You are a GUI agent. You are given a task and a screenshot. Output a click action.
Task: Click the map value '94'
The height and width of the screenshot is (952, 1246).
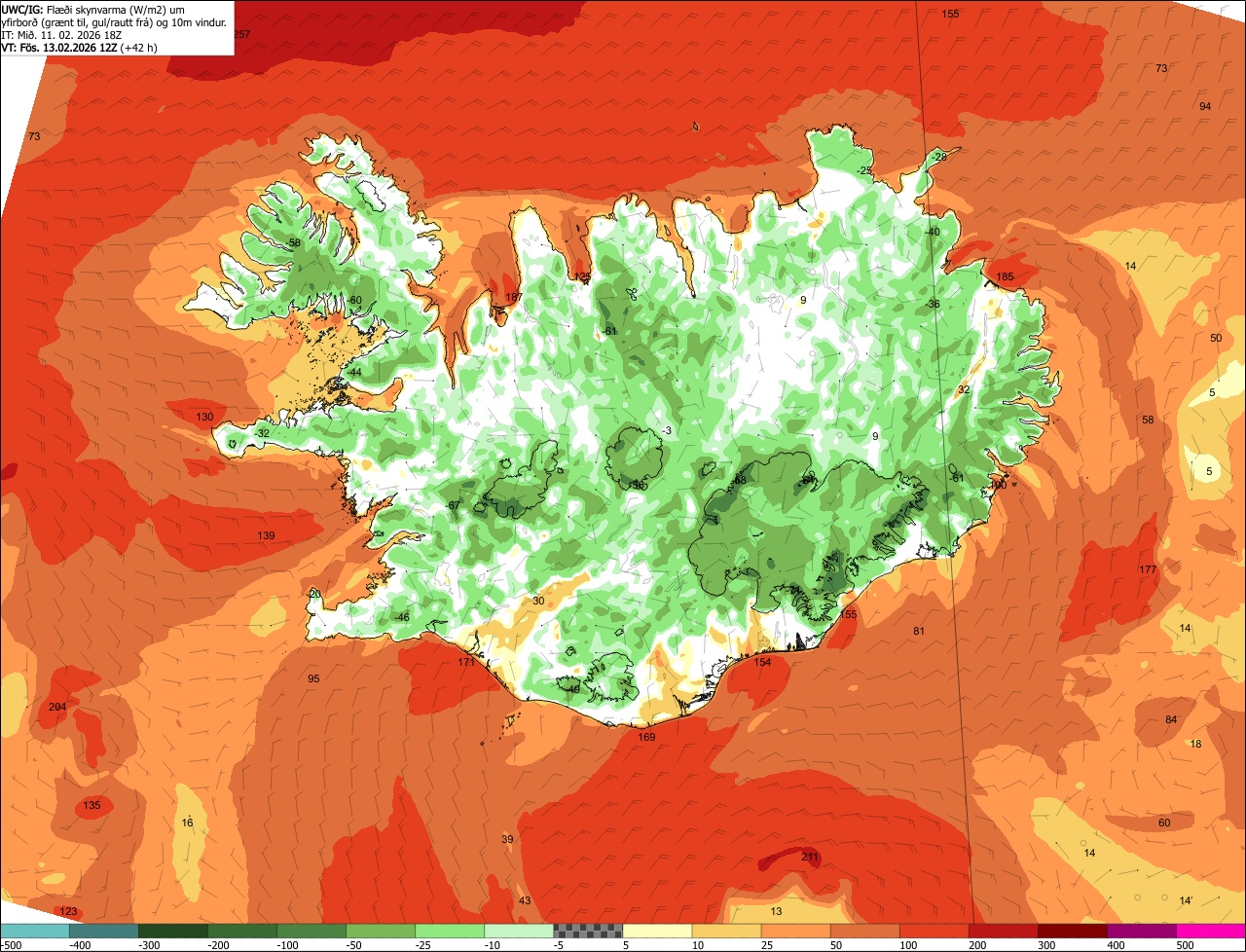pos(1205,106)
